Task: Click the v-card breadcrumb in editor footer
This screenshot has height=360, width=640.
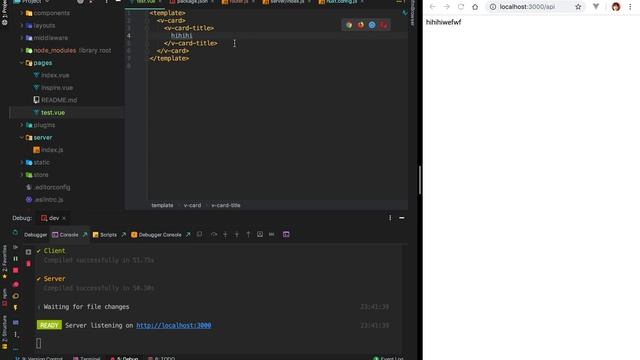Action: coord(192,205)
